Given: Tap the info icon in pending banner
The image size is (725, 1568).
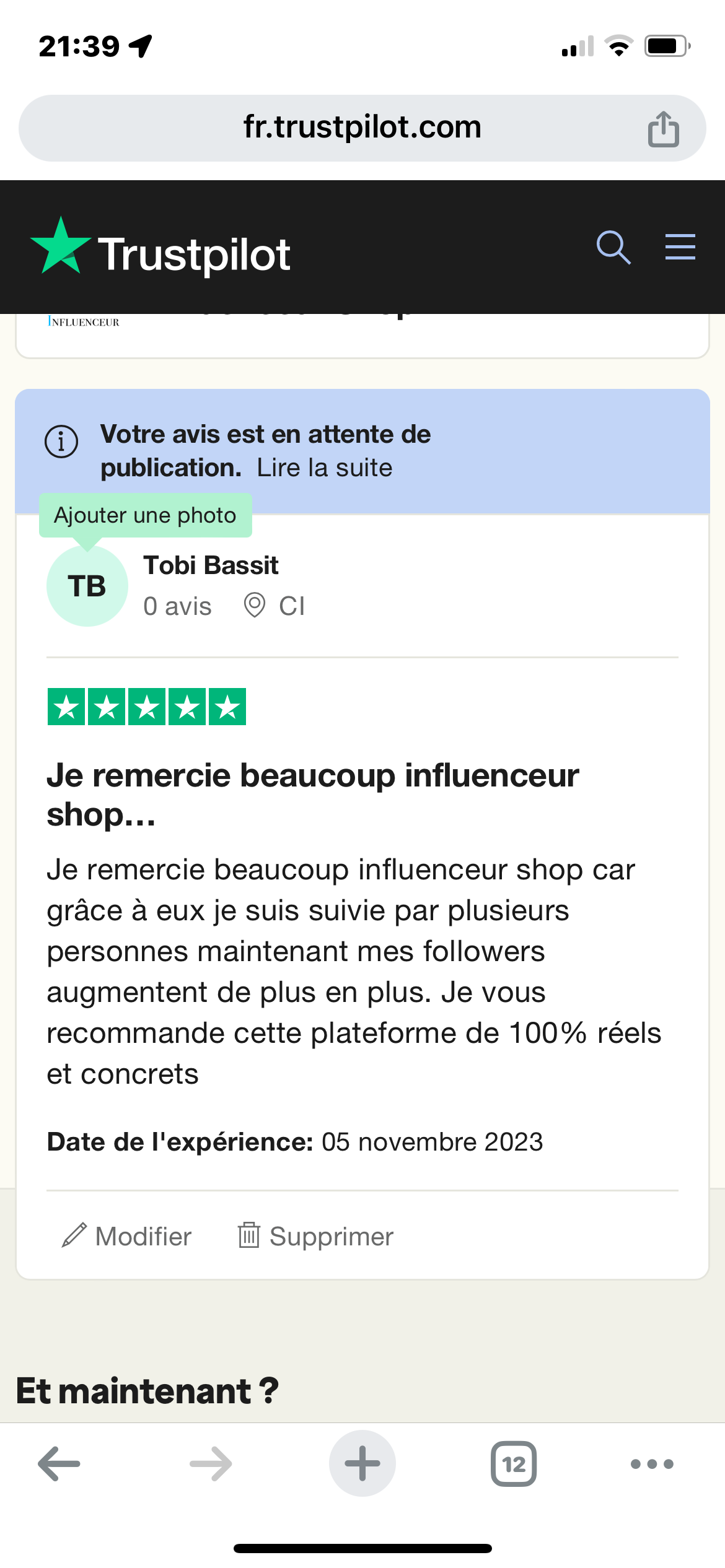Looking at the screenshot, I should click(x=61, y=442).
